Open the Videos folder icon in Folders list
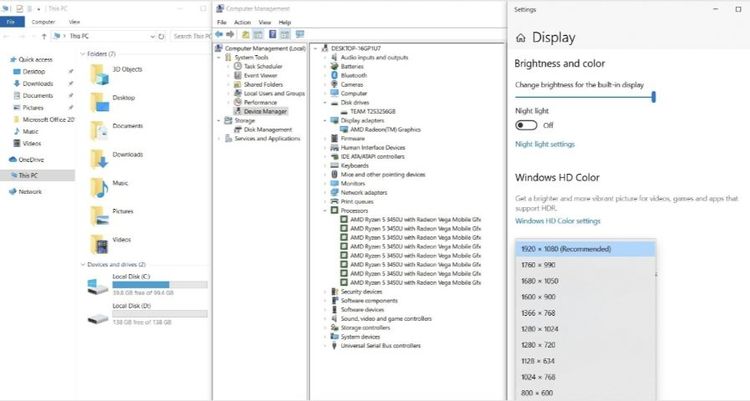 tap(99, 244)
